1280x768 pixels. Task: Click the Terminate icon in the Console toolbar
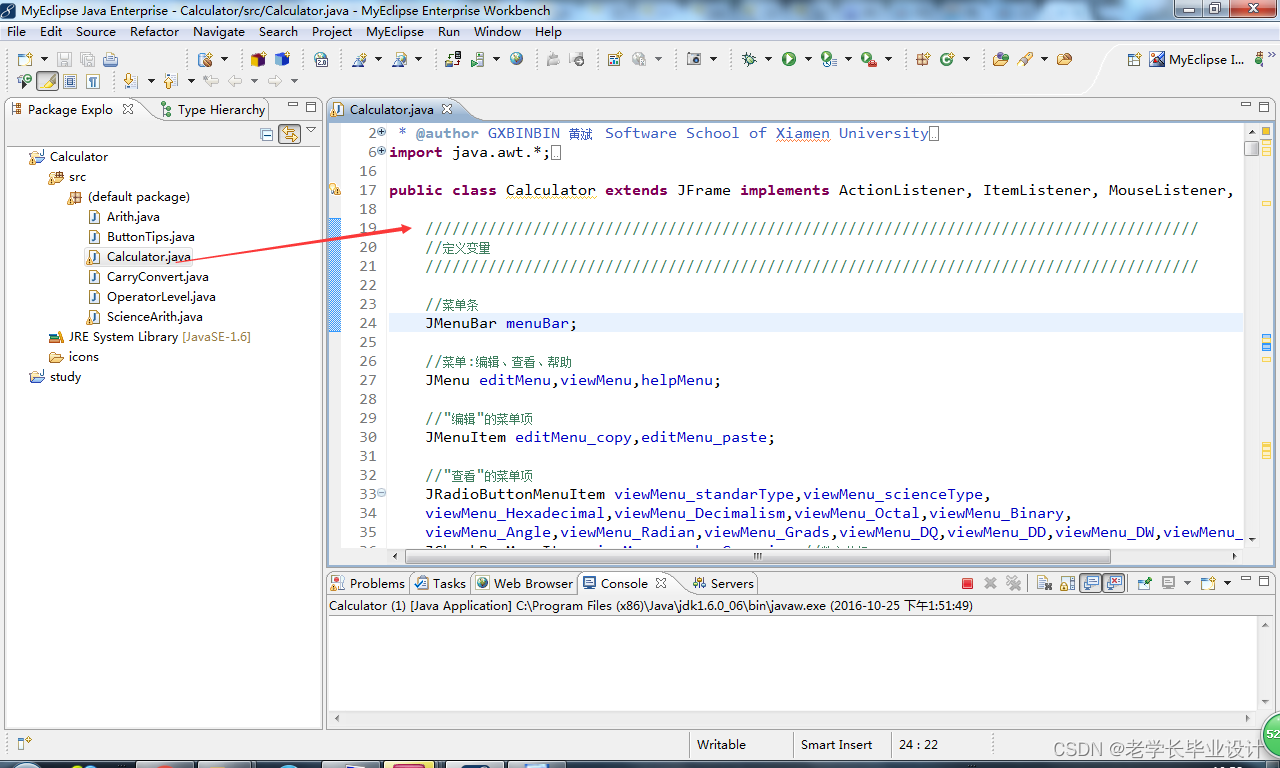click(968, 583)
